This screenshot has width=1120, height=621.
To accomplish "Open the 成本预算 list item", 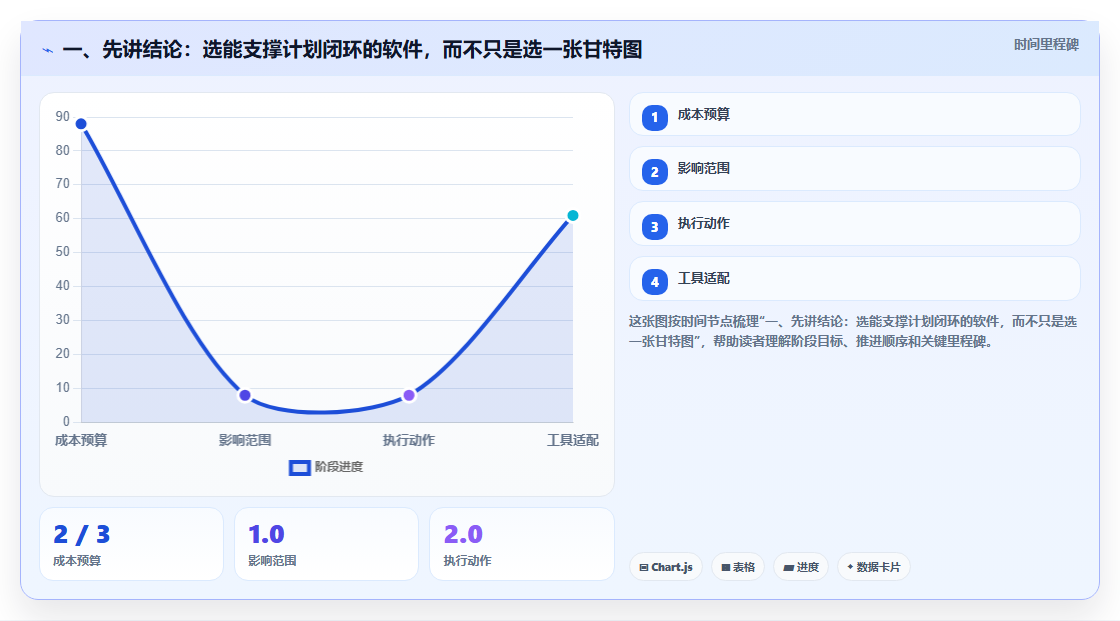I will pos(854,114).
